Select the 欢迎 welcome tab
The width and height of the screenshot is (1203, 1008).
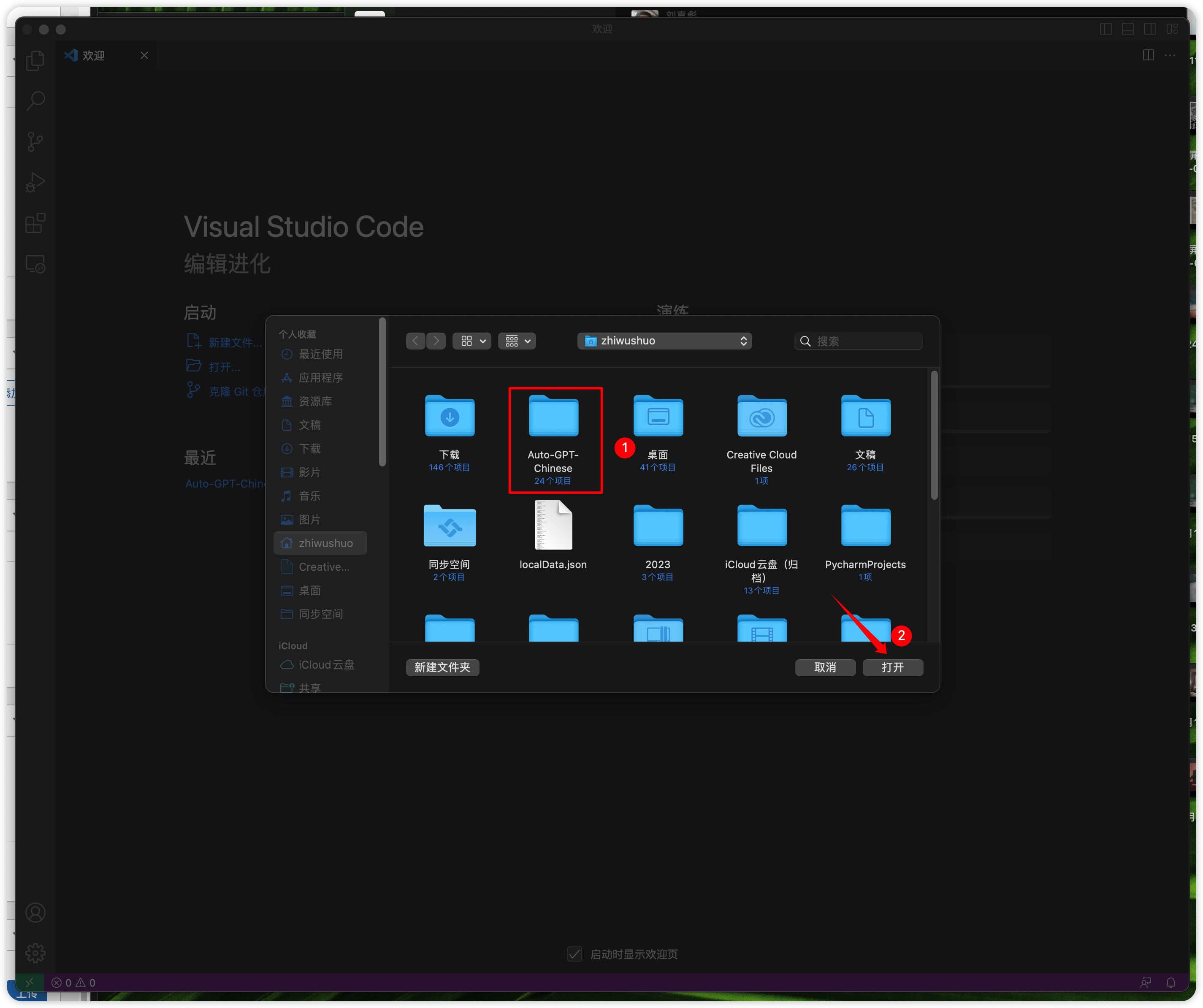(93, 56)
